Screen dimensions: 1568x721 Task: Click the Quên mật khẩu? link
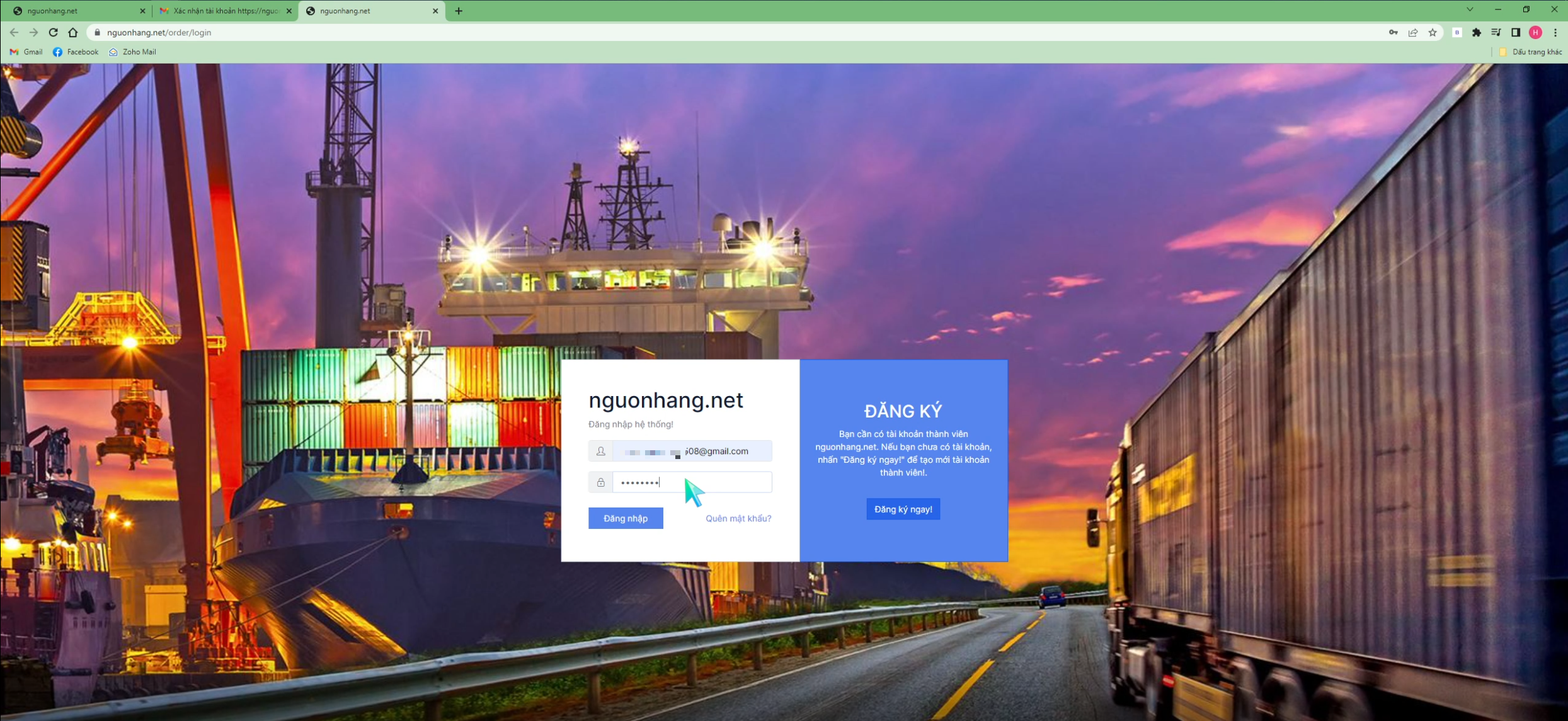738,518
